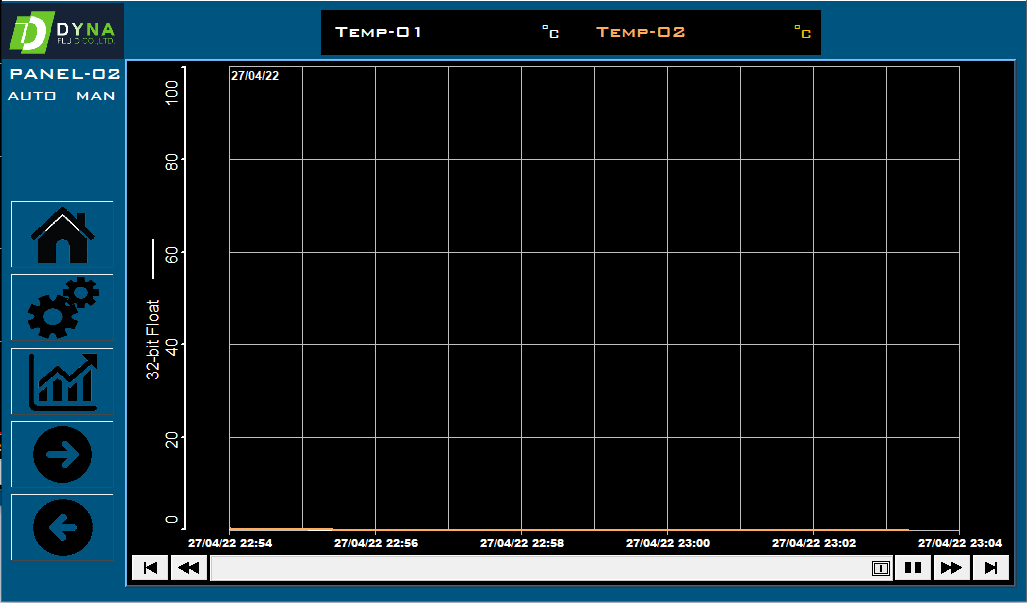This screenshot has height=603, width=1027.
Task: Fast-forward the trend chart timeline
Action: 951,568
